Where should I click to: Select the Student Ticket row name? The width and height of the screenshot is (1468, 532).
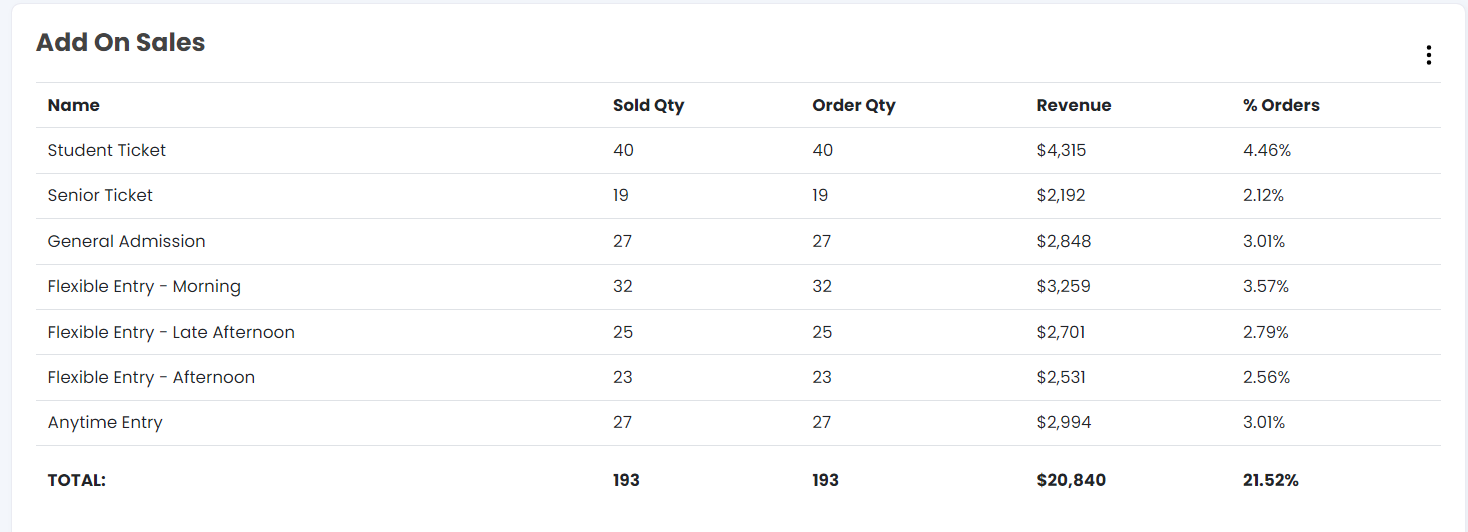[107, 150]
